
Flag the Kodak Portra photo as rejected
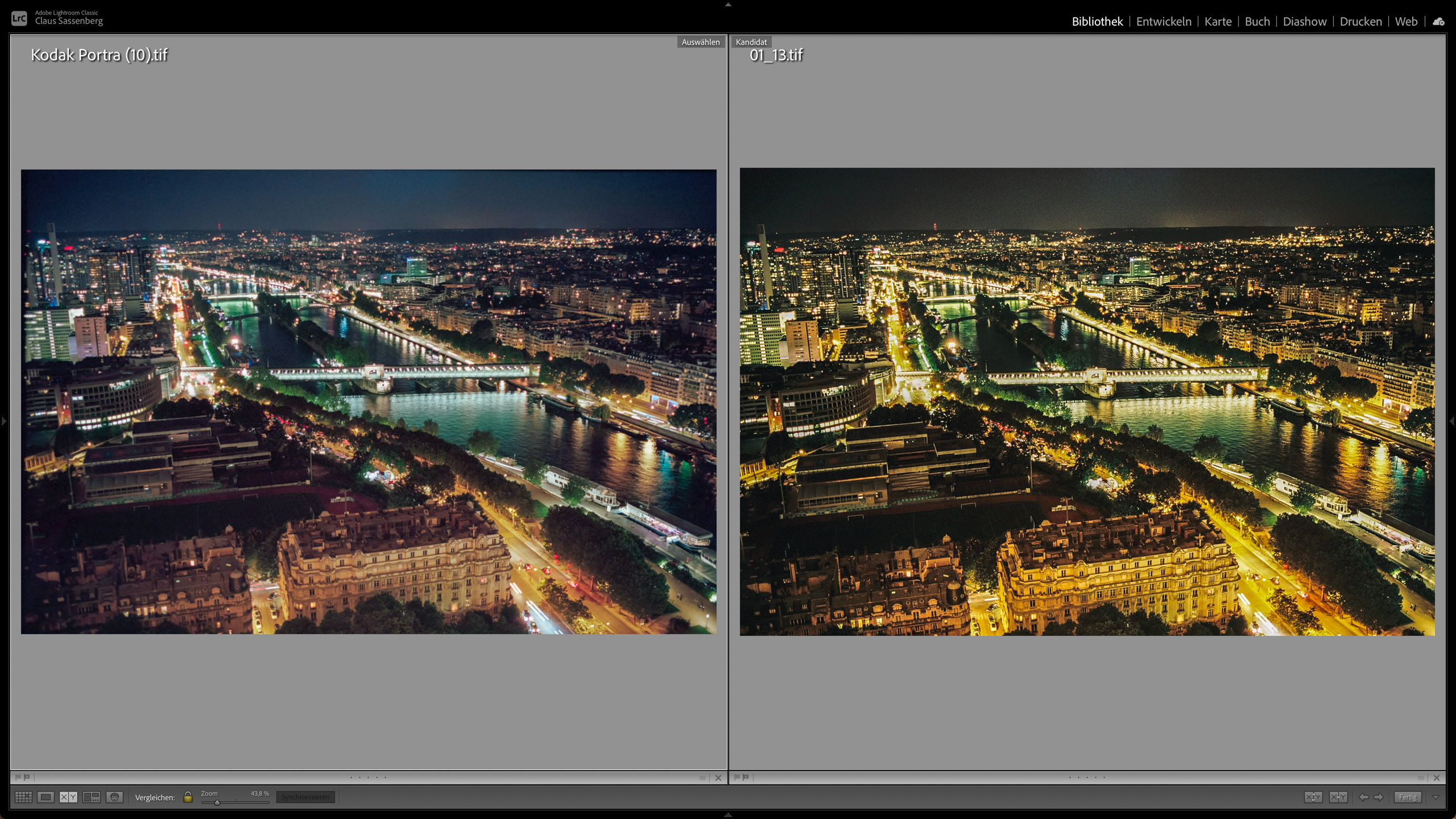pyautogui.click(x=27, y=777)
